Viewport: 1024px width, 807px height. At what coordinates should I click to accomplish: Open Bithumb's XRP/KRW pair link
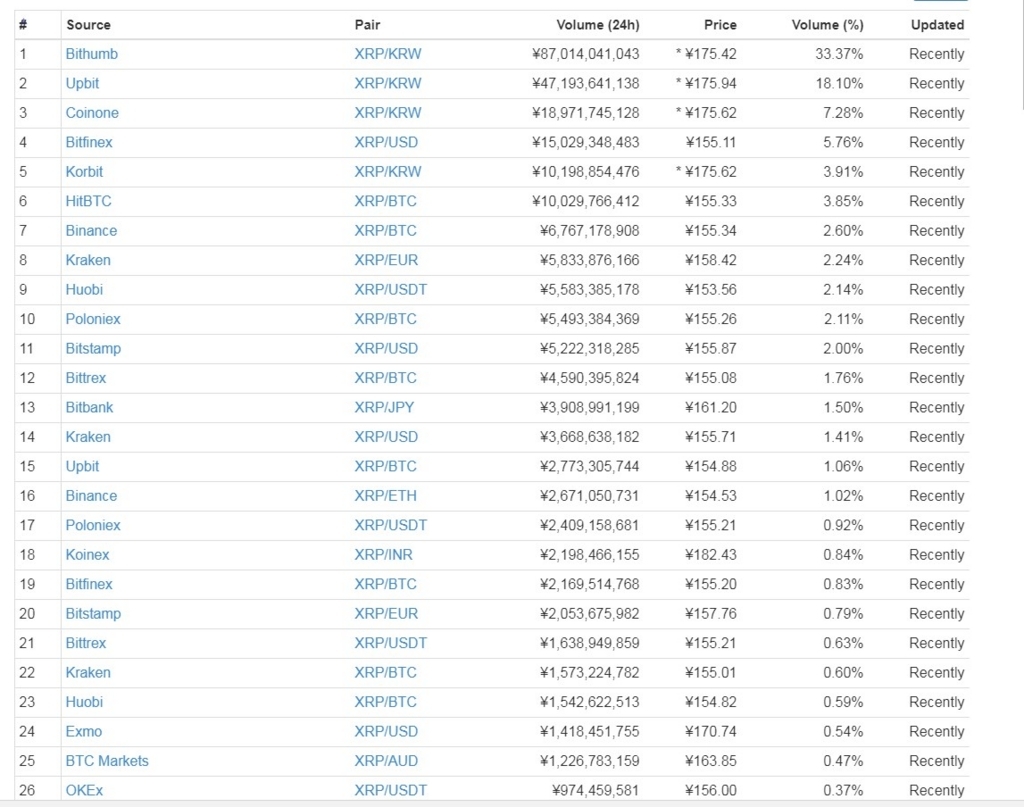coord(388,54)
